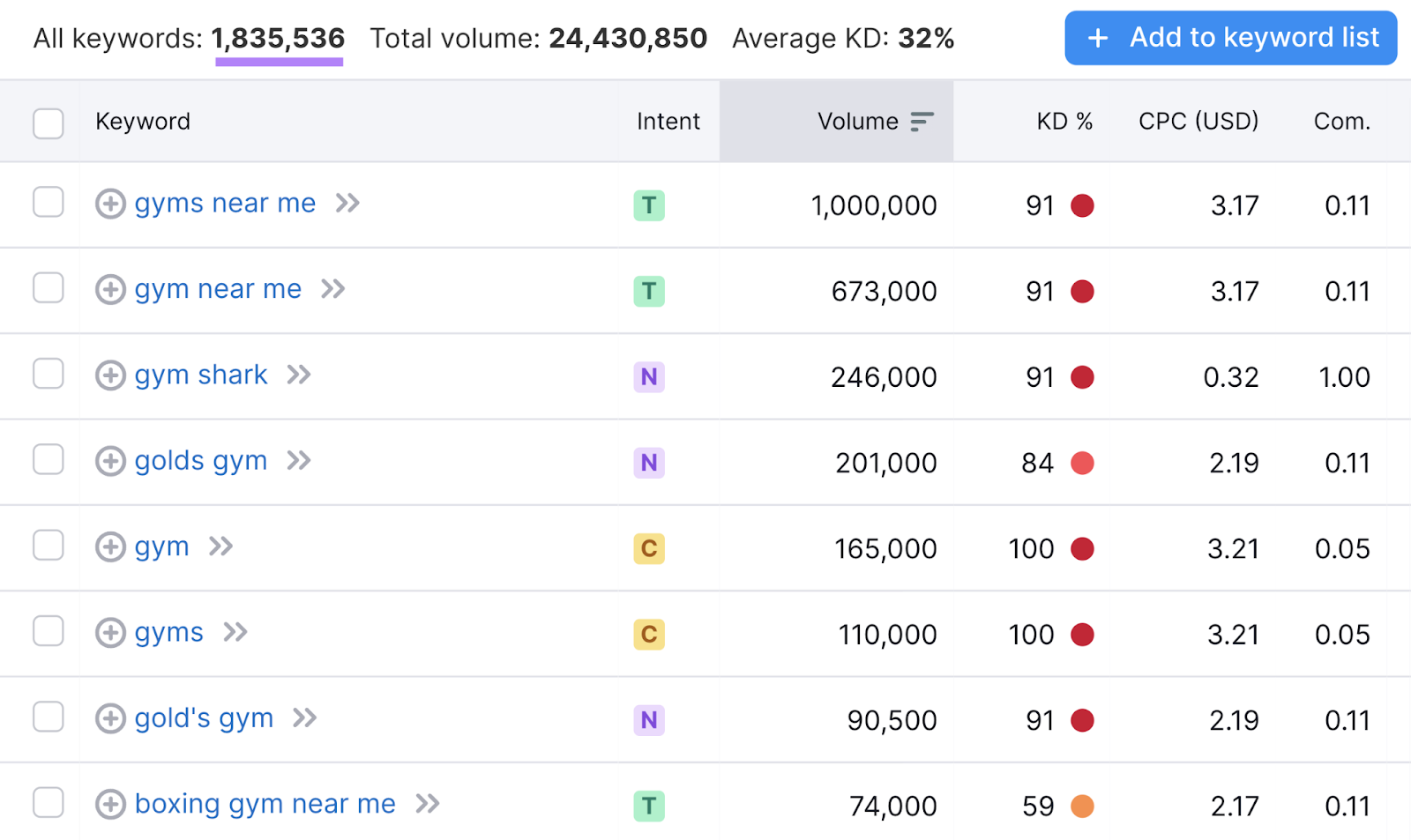Click Transactional intent badge for "gym near me"
Screen dimensions: 1411x840
pos(649,291)
